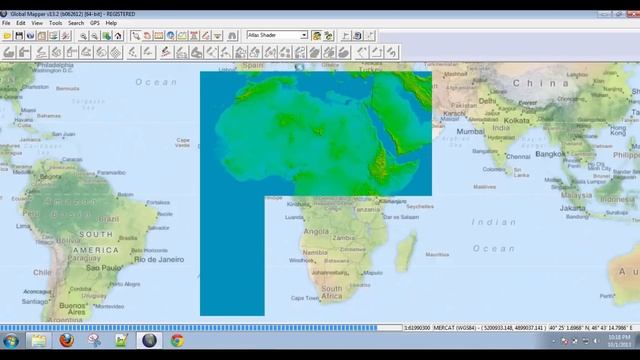Select the Pan grab-hand tool
Screen dimensions: 640x360
coord(147,36)
